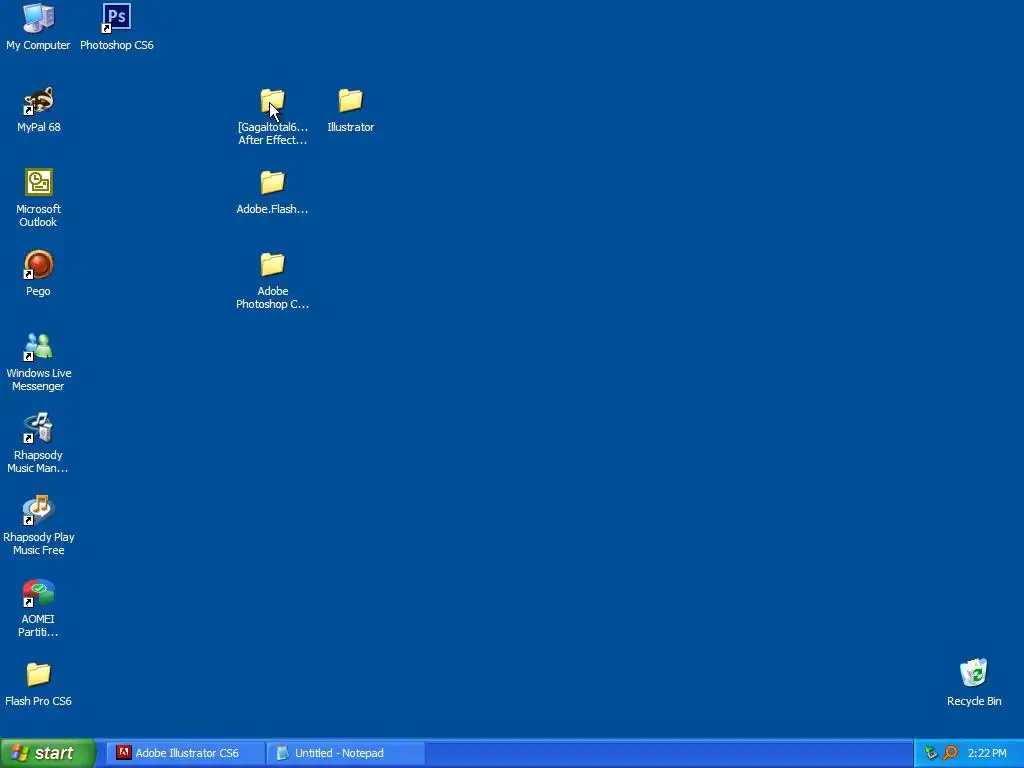
Task: Click the "Photoshop CS6" label text
Action: [117, 45]
